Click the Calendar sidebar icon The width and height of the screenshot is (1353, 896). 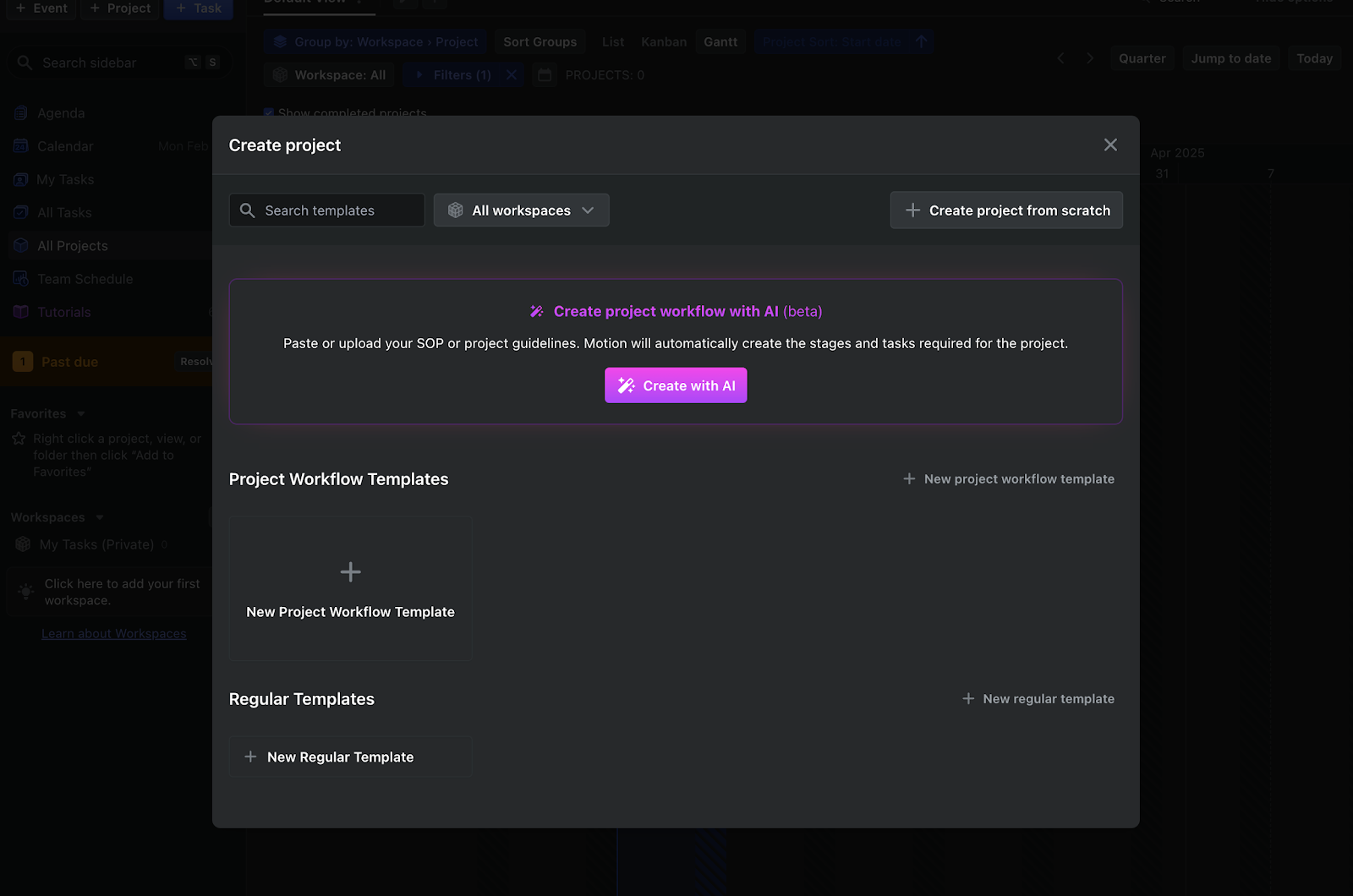coord(21,146)
